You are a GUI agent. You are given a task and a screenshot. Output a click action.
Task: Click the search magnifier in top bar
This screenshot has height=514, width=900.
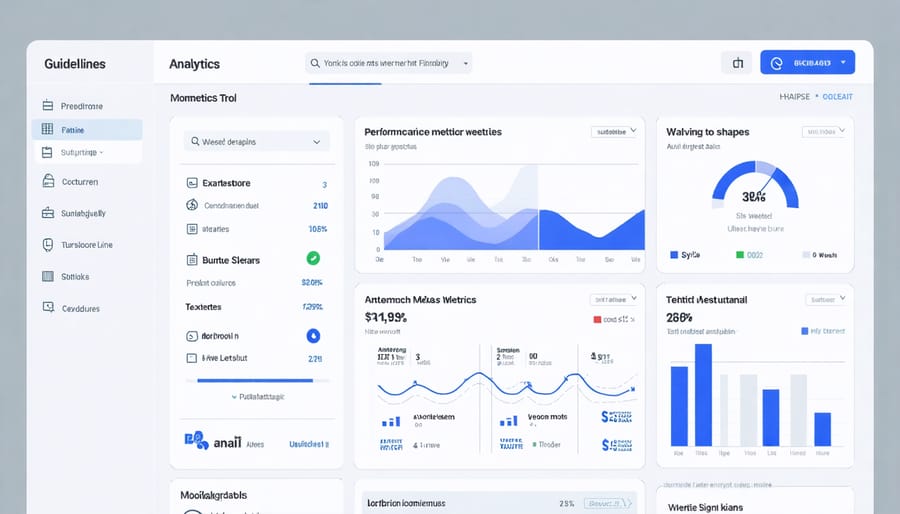(315, 63)
